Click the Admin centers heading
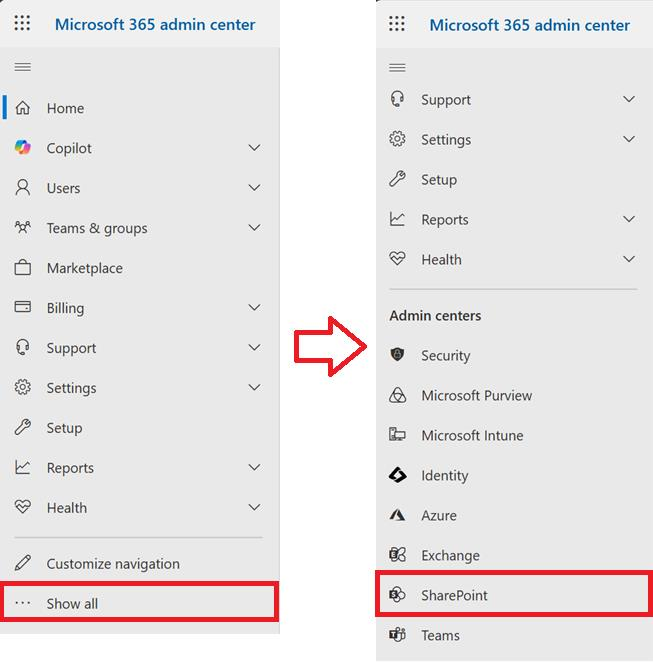Image resolution: width=653 pixels, height=663 pixels. pyautogui.click(x=435, y=315)
